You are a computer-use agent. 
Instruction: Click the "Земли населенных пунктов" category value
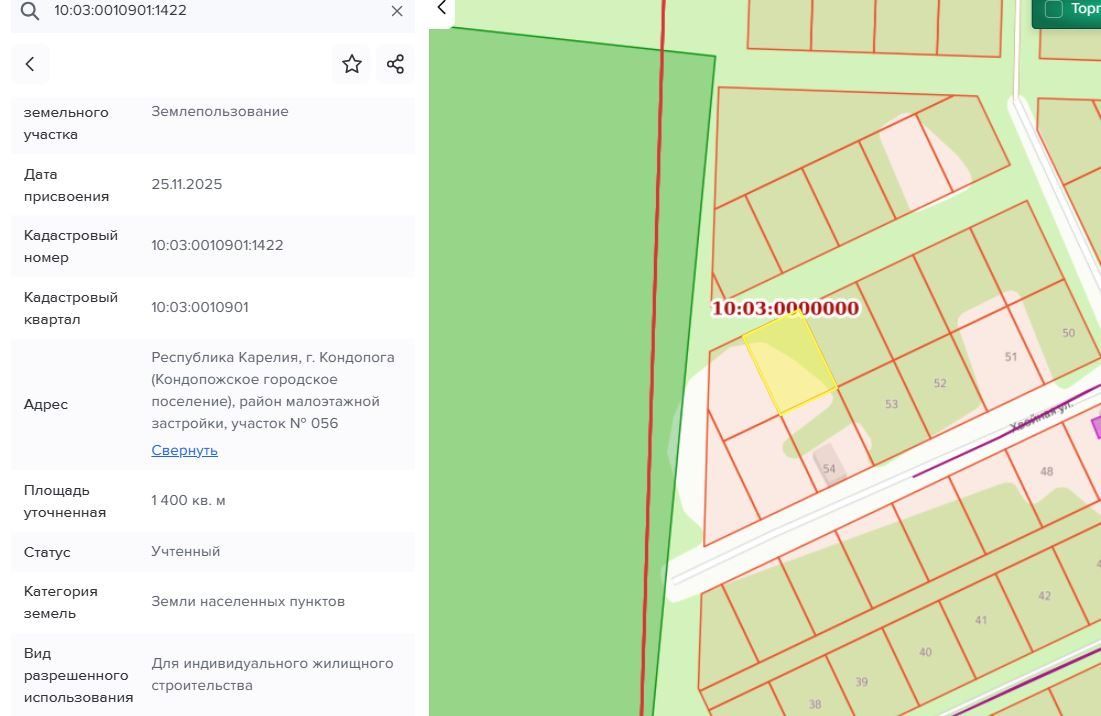point(248,602)
